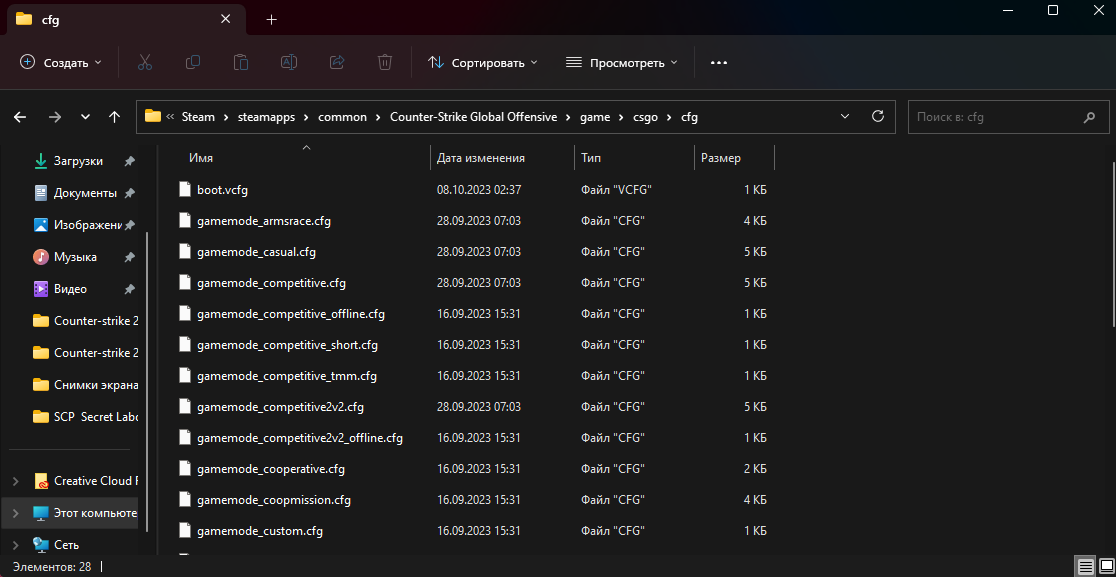Click the Delete trash icon
The image size is (1116, 577).
tap(385, 62)
